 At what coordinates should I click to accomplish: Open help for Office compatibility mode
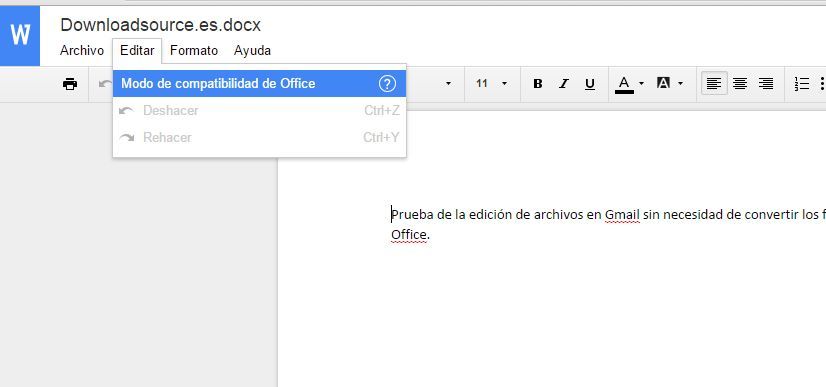coord(387,84)
